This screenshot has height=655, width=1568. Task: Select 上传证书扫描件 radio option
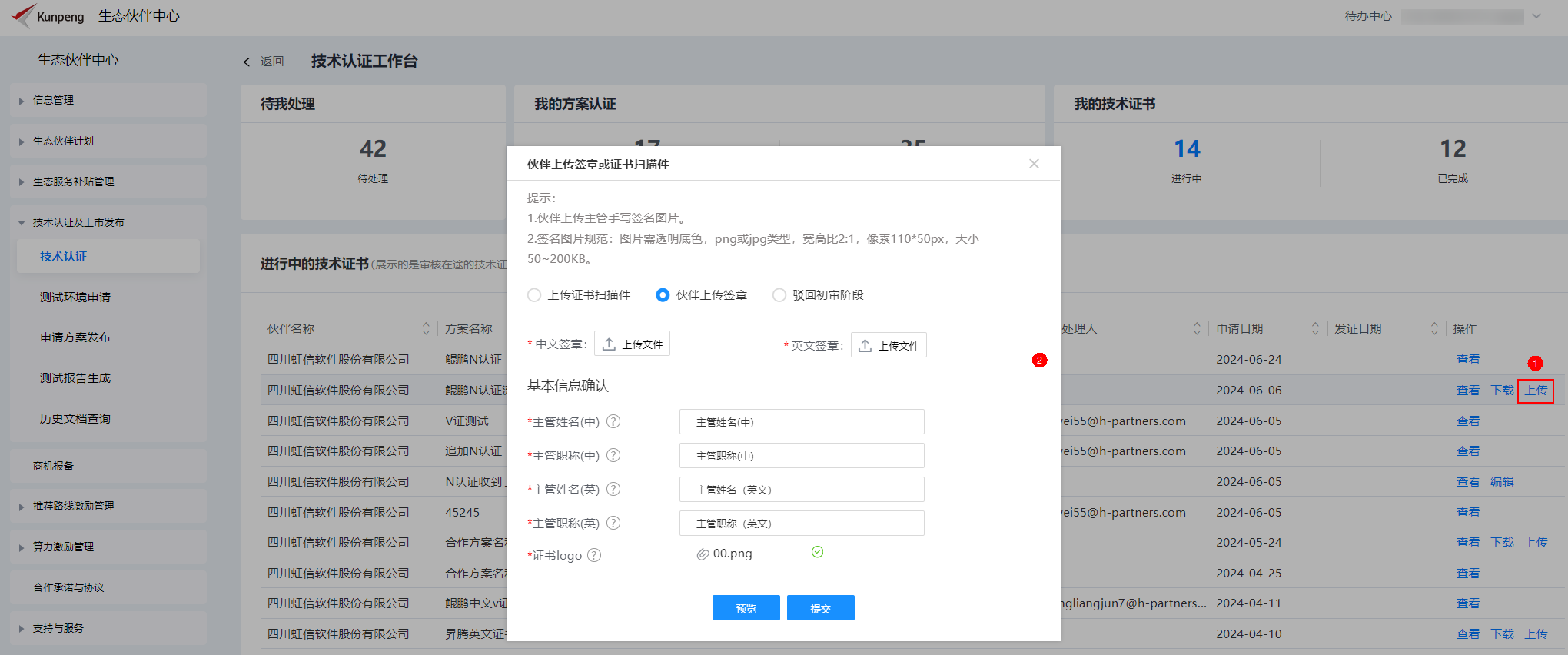pos(534,295)
